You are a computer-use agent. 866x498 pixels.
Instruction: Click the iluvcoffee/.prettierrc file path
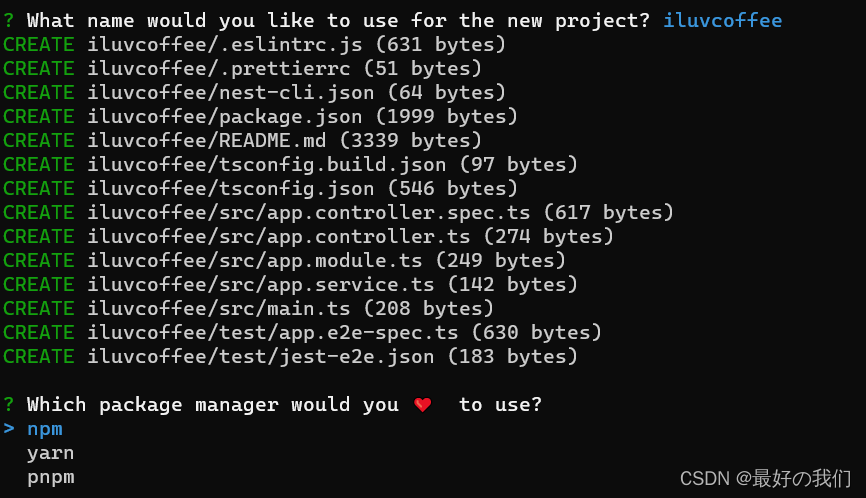pyautogui.click(x=219, y=68)
